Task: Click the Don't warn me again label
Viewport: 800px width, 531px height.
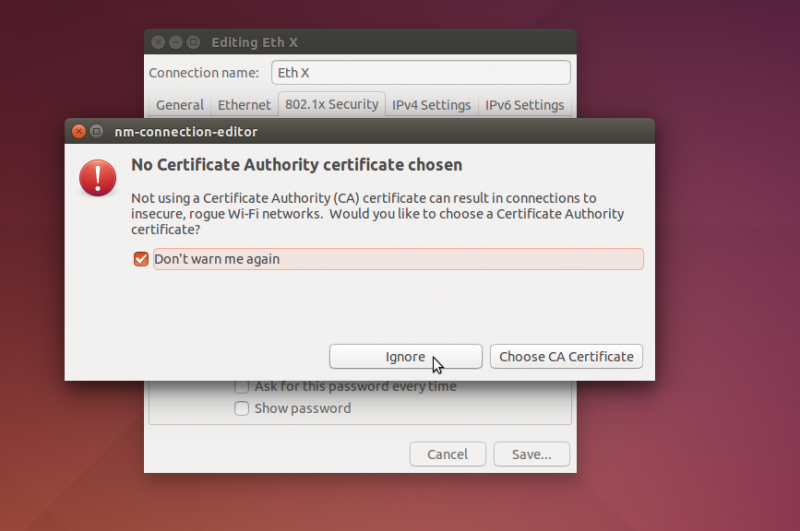Action: point(217,259)
